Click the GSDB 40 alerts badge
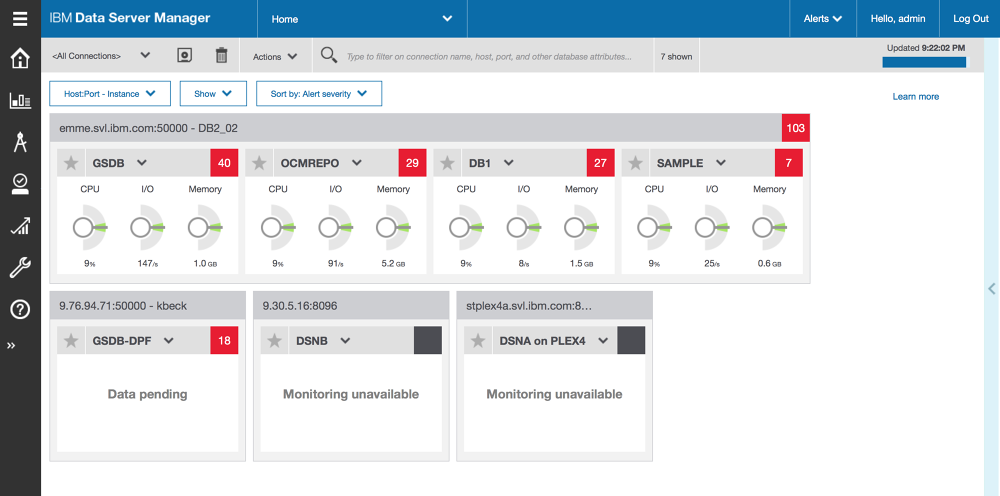The height and width of the screenshot is (496, 1000). tap(224, 163)
